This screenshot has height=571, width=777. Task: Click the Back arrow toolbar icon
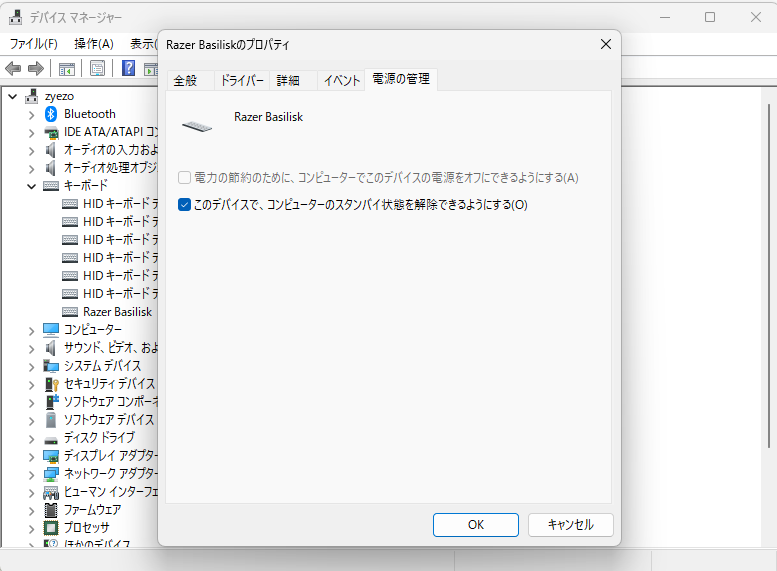click(13, 68)
